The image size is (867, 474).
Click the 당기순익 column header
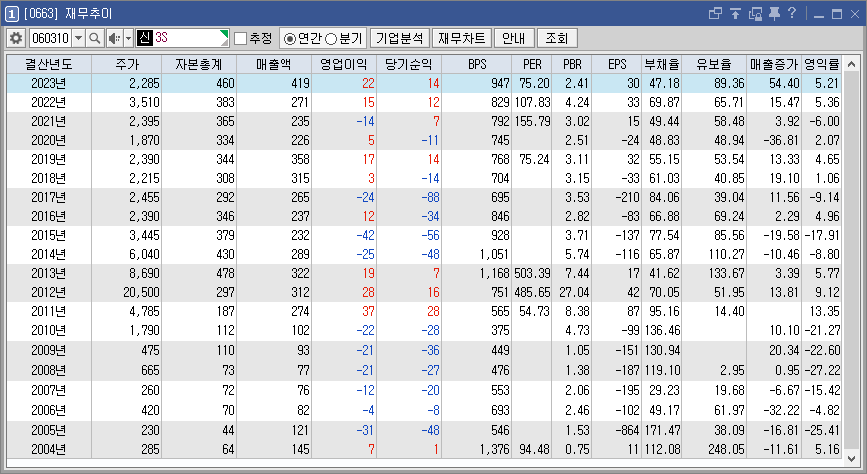point(409,64)
